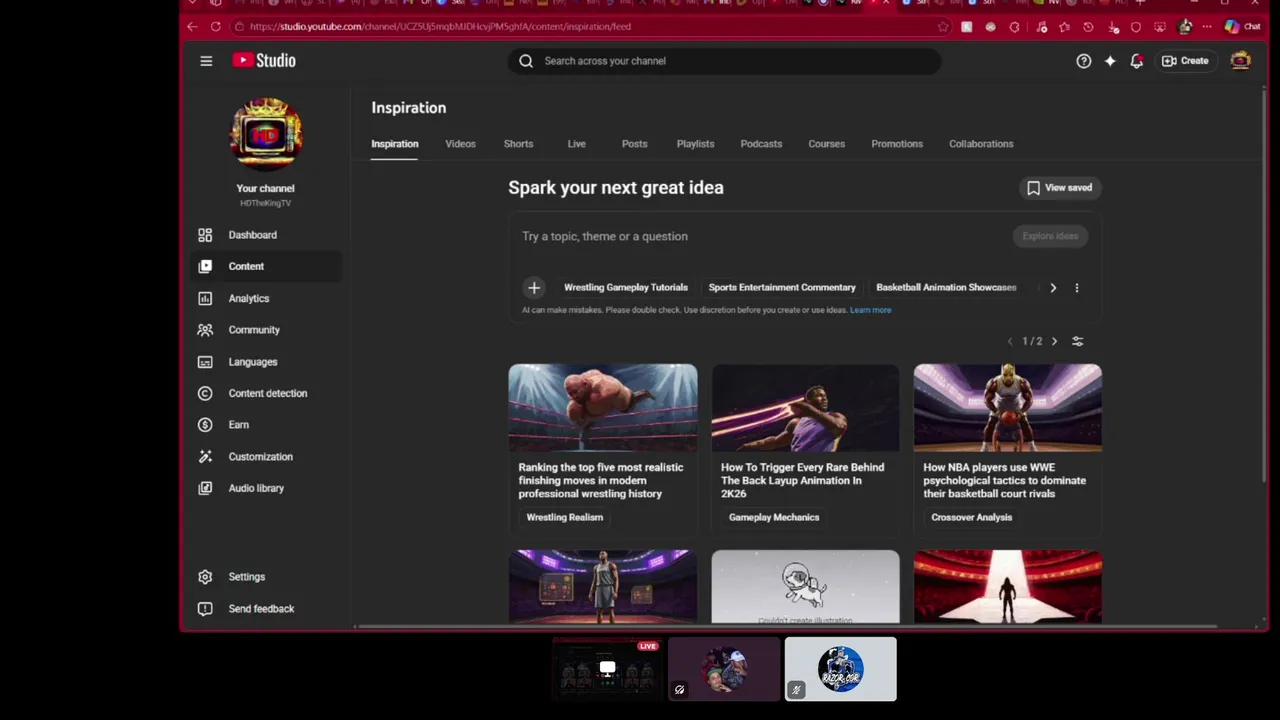Go to previous ideas page arrow
The width and height of the screenshot is (1280, 720).
(1010, 342)
